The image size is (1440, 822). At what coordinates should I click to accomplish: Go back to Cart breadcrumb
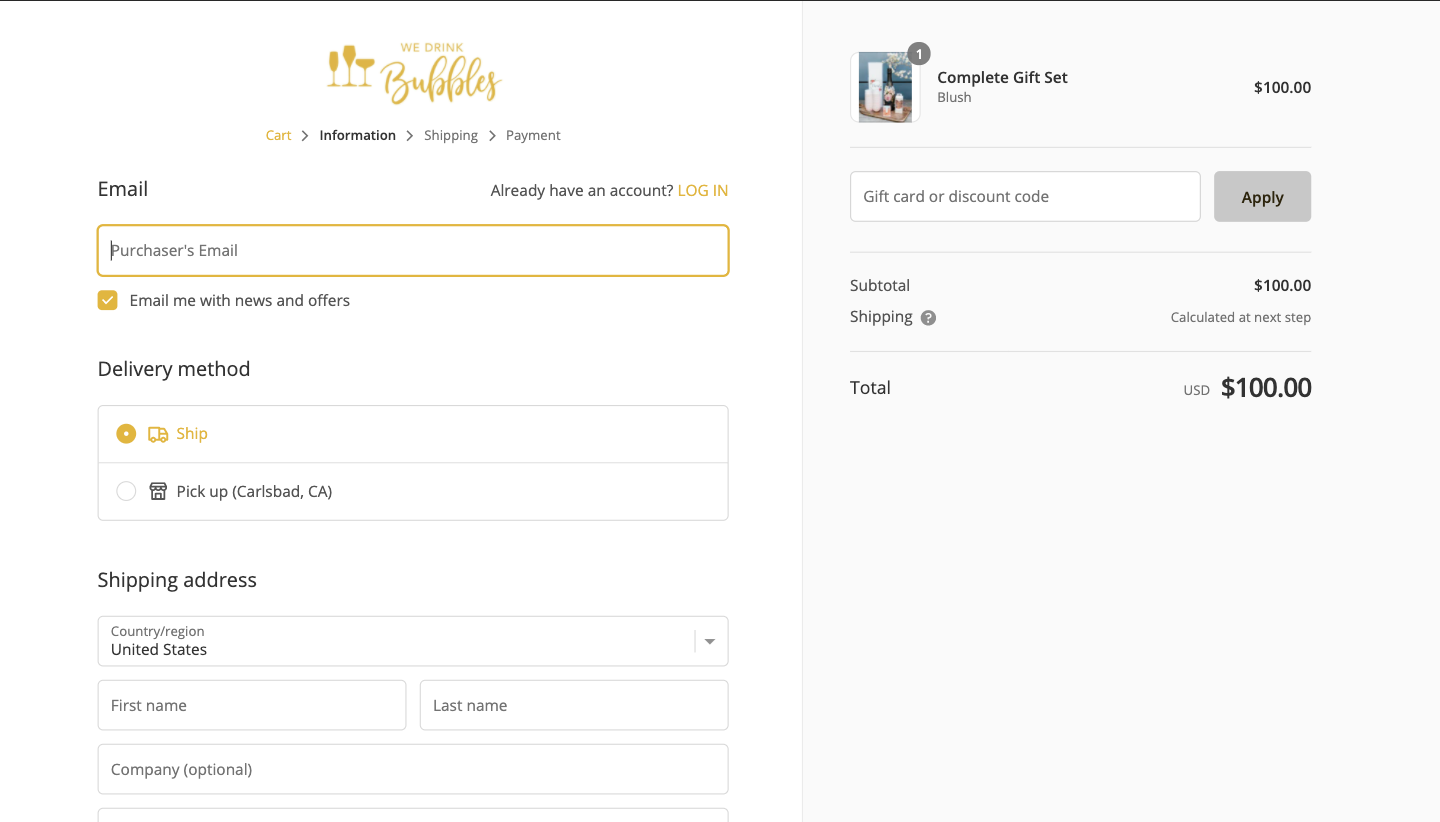tap(278, 136)
